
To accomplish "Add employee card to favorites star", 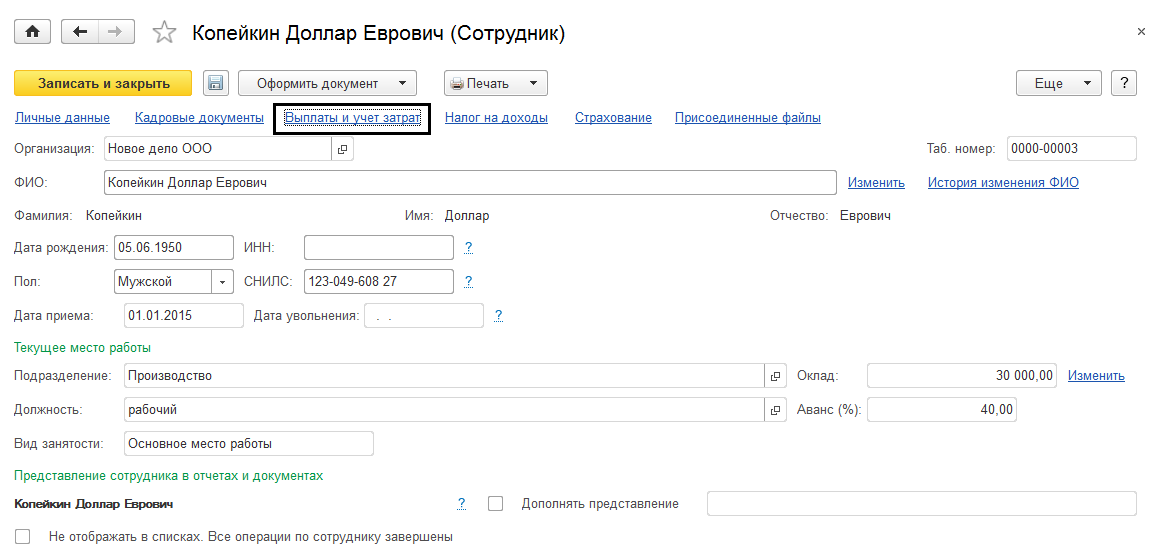I will [x=164, y=33].
